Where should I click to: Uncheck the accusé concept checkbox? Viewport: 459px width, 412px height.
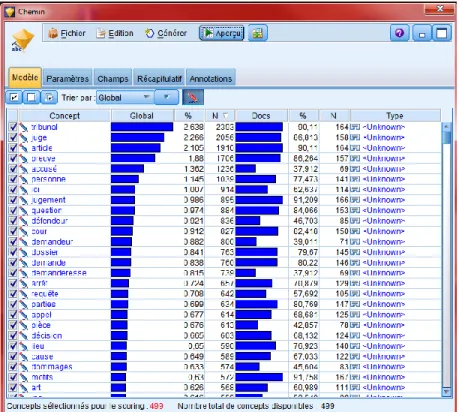13,169
